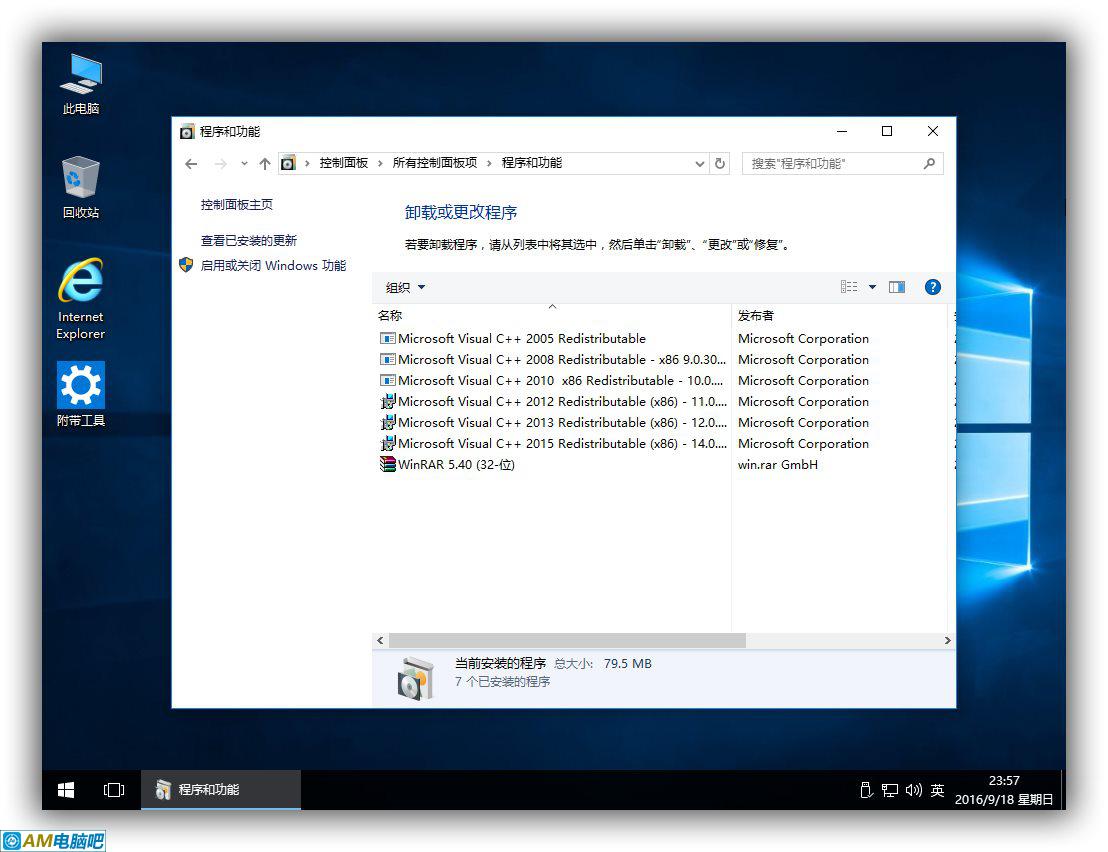Select Microsoft Visual C++ 2015 Redistributable row
The width and height of the screenshot is (1108, 852).
coord(552,443)
